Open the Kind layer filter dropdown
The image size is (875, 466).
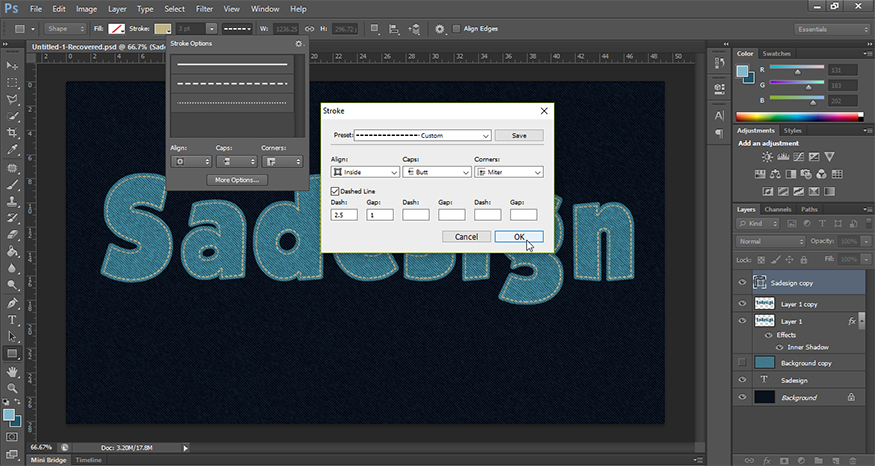[x=758, y=223]
